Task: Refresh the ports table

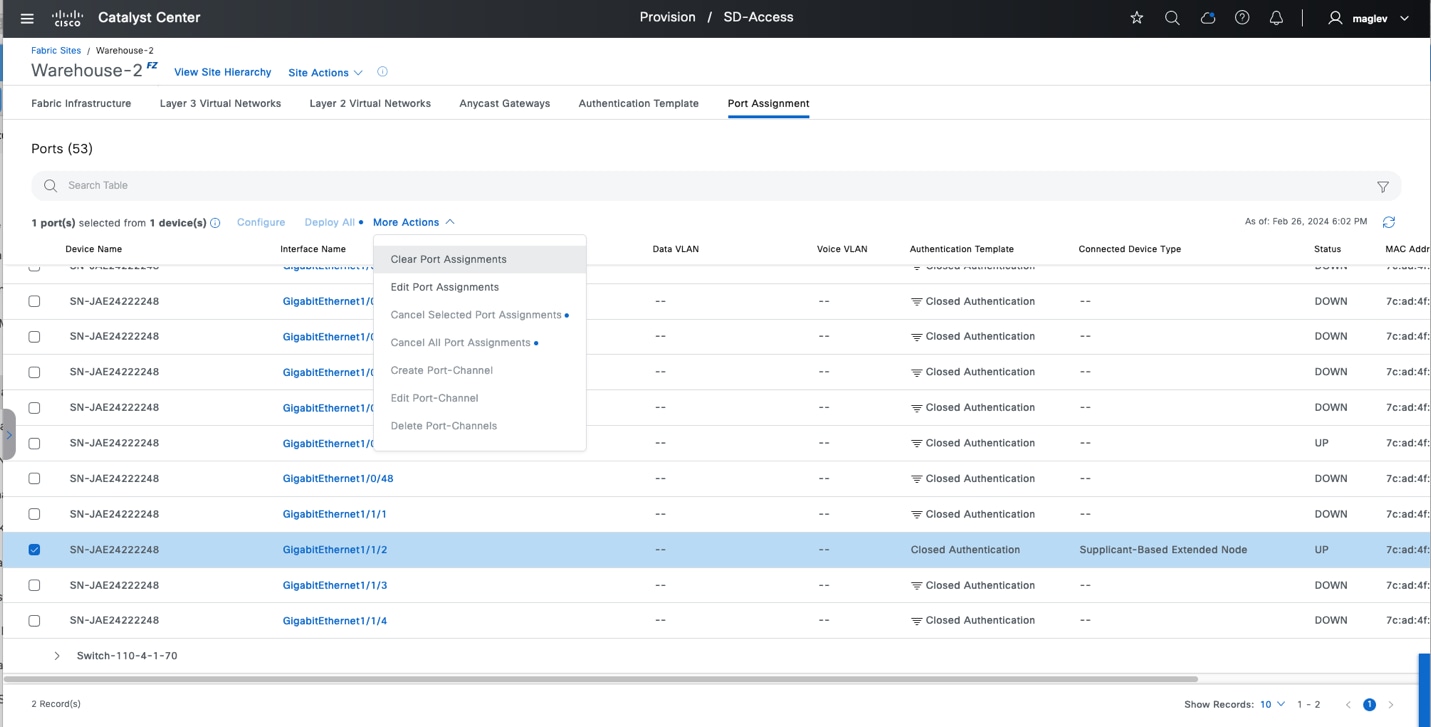Action: [1389, 222]
